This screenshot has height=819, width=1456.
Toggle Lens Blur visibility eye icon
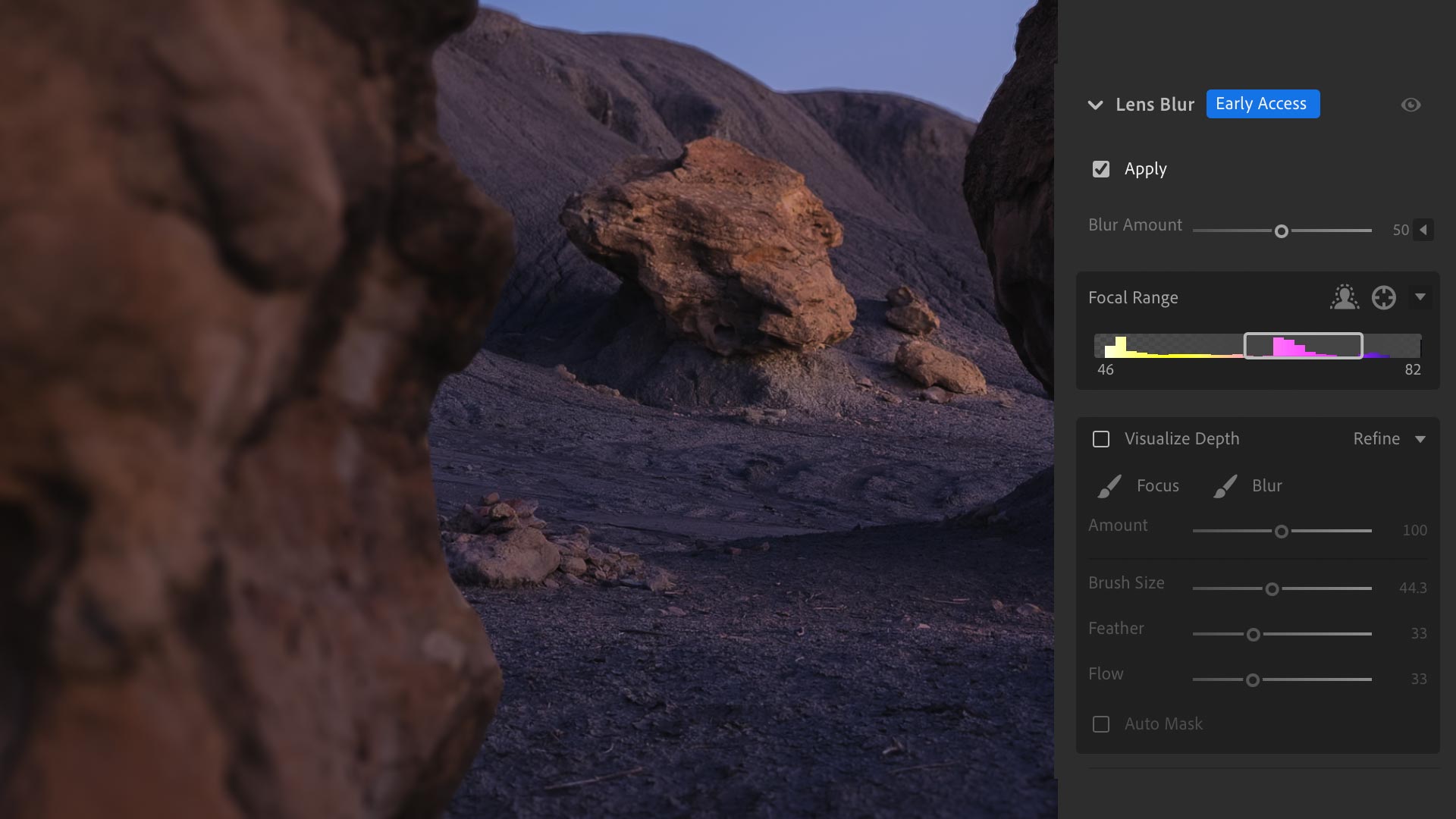pos(1410,105)
